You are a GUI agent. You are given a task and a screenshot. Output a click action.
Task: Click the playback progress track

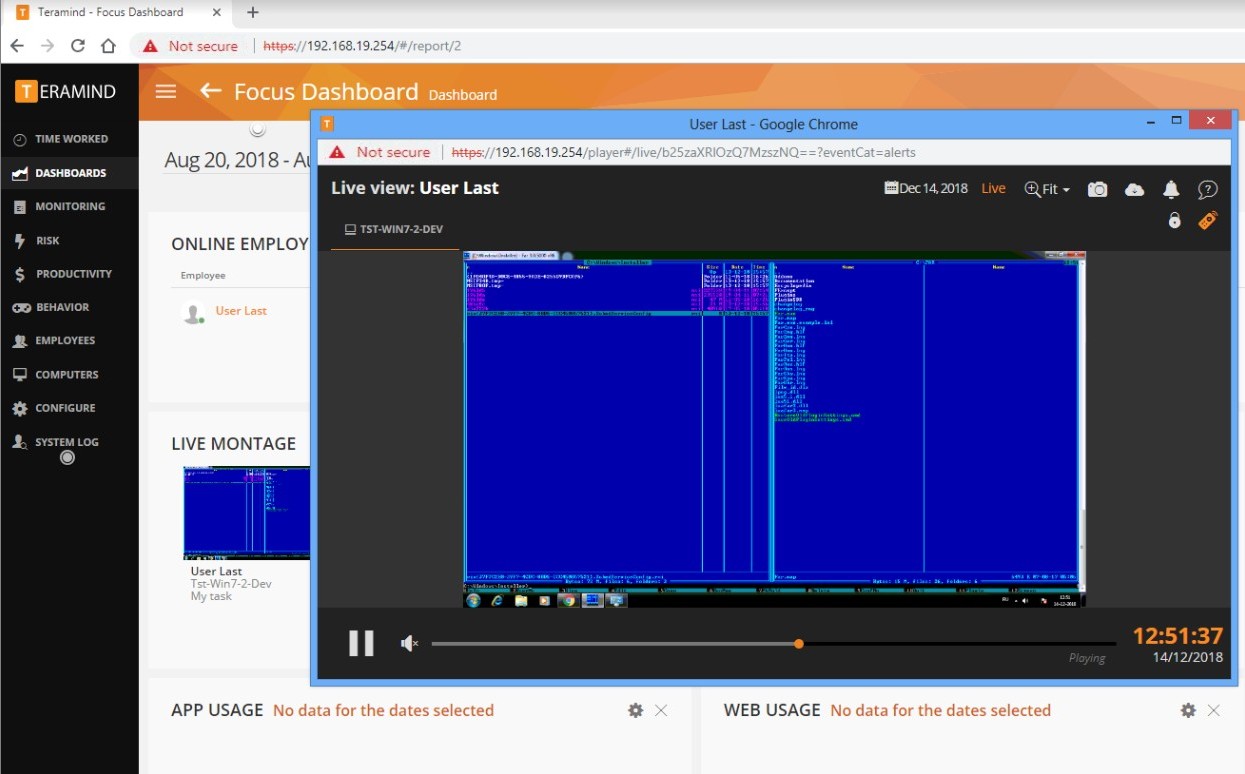[774, 643]
